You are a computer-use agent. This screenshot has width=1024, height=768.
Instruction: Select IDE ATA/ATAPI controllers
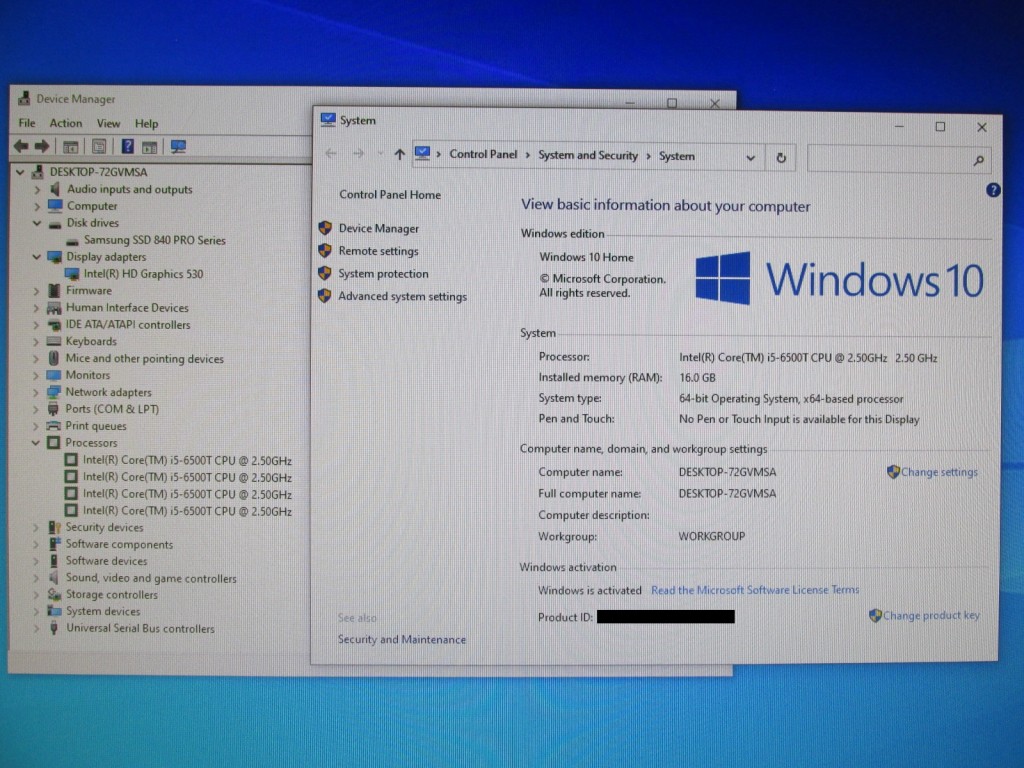(128, 325)
